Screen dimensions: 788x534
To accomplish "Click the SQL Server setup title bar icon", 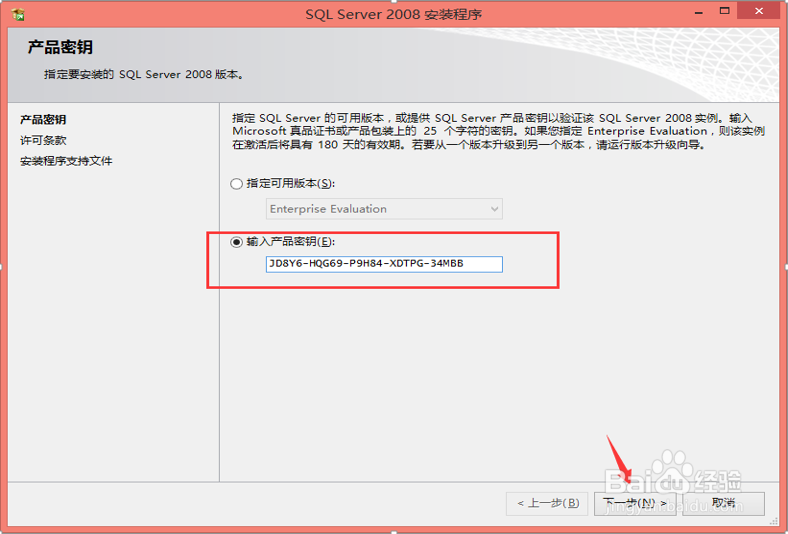I will pos(18,14).
